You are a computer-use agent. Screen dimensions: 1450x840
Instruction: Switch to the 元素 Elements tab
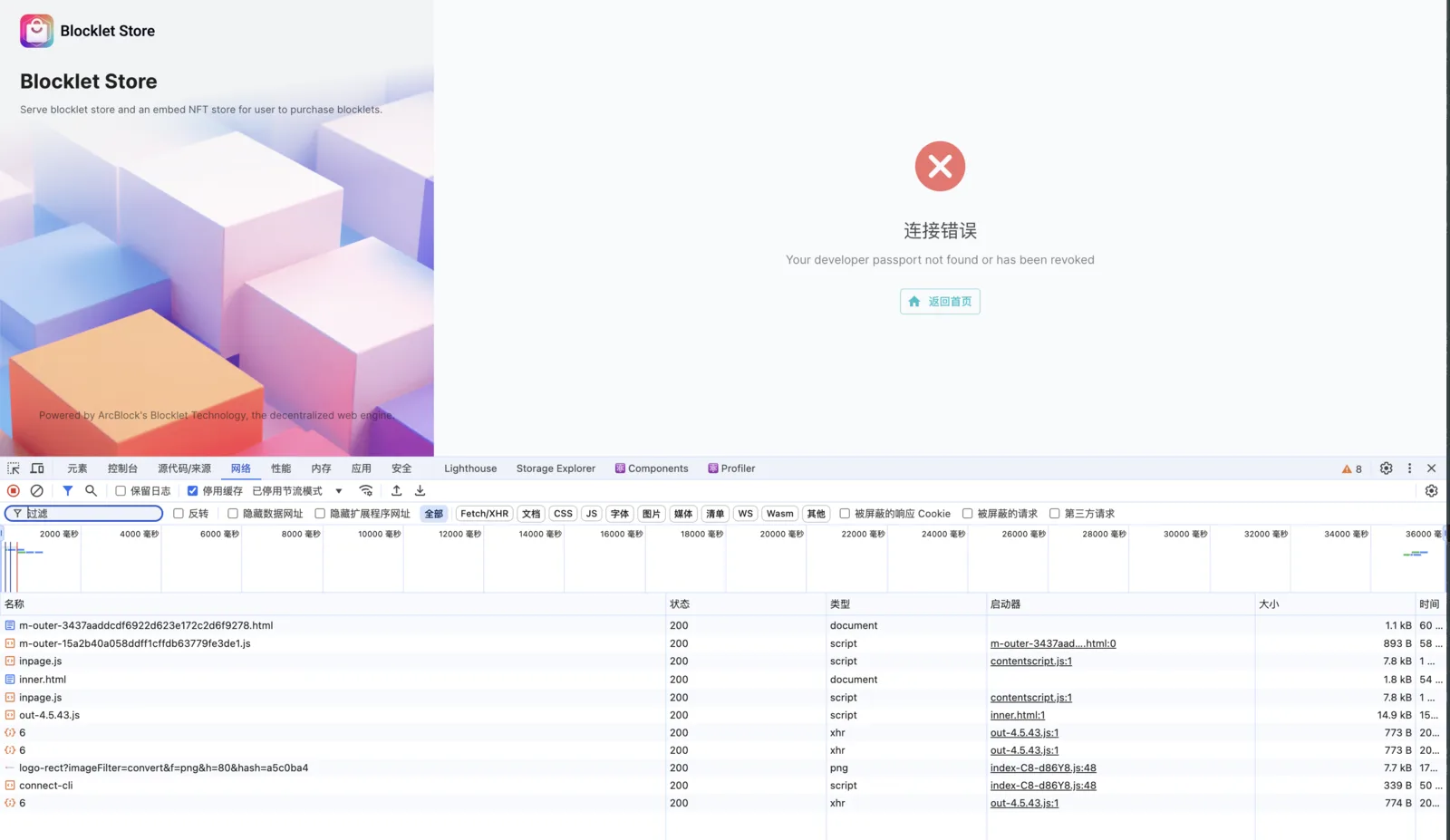click(77, 468)
